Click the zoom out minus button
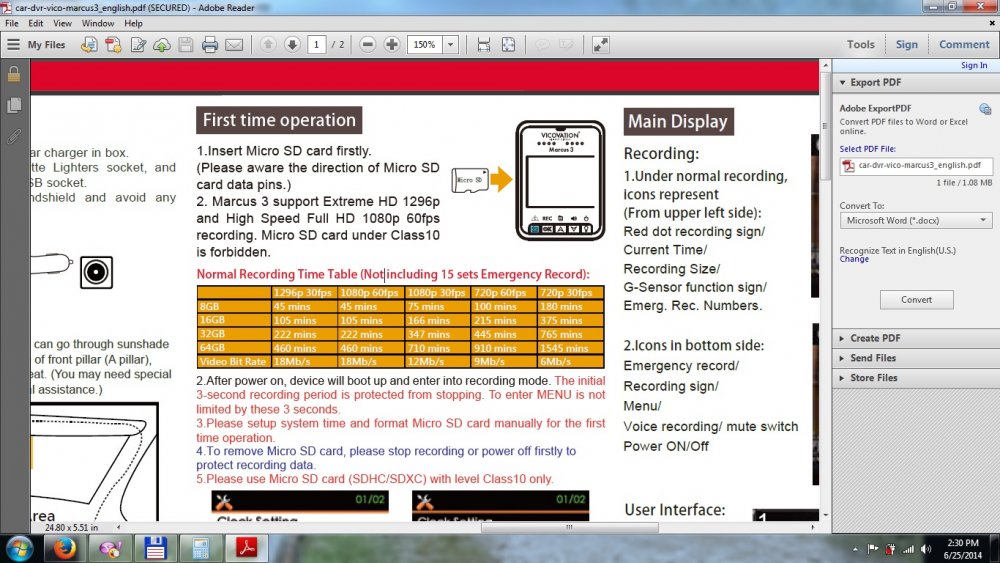The image size is (1000, 563). pos(368,45)
